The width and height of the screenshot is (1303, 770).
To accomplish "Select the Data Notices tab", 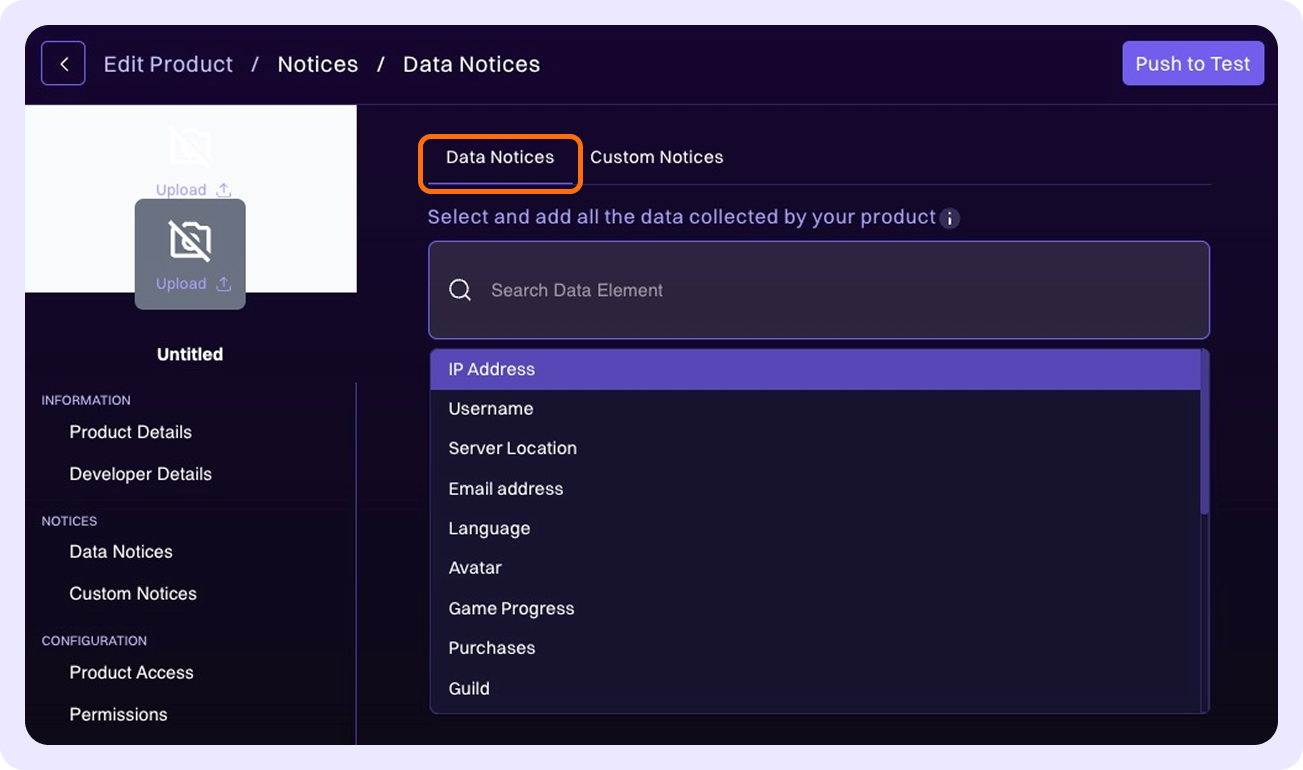I will pos(500,157).
